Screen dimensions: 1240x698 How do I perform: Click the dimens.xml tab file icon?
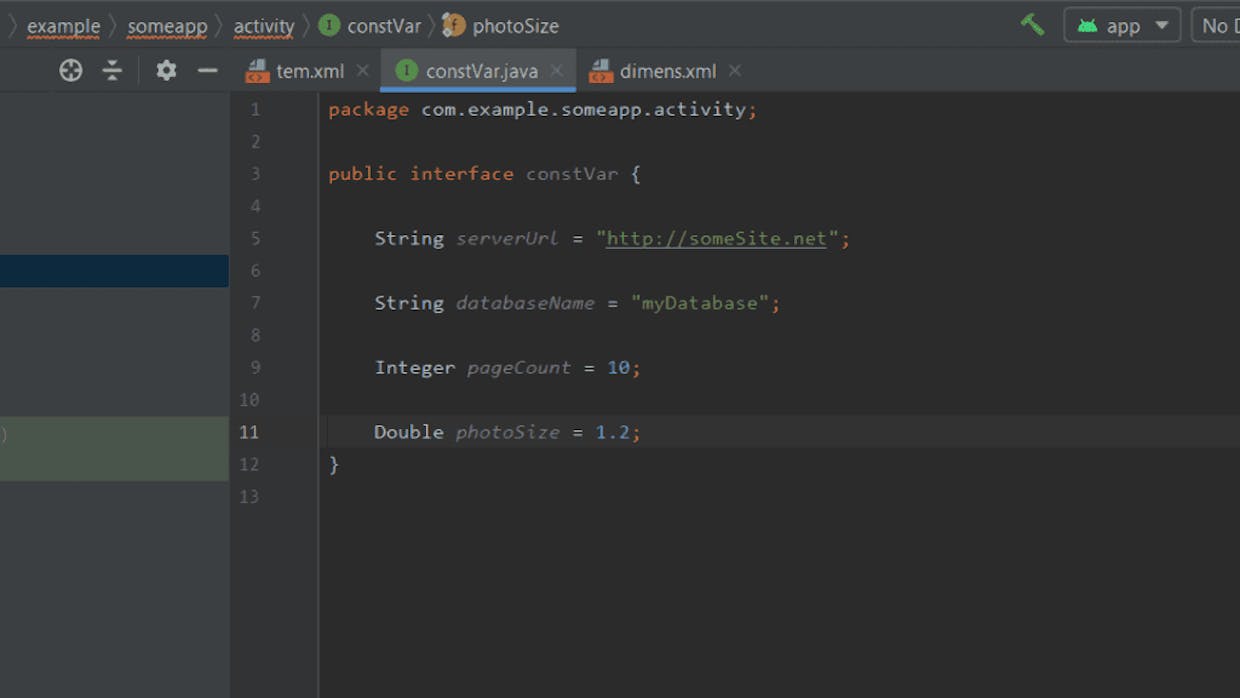(601, 71)
